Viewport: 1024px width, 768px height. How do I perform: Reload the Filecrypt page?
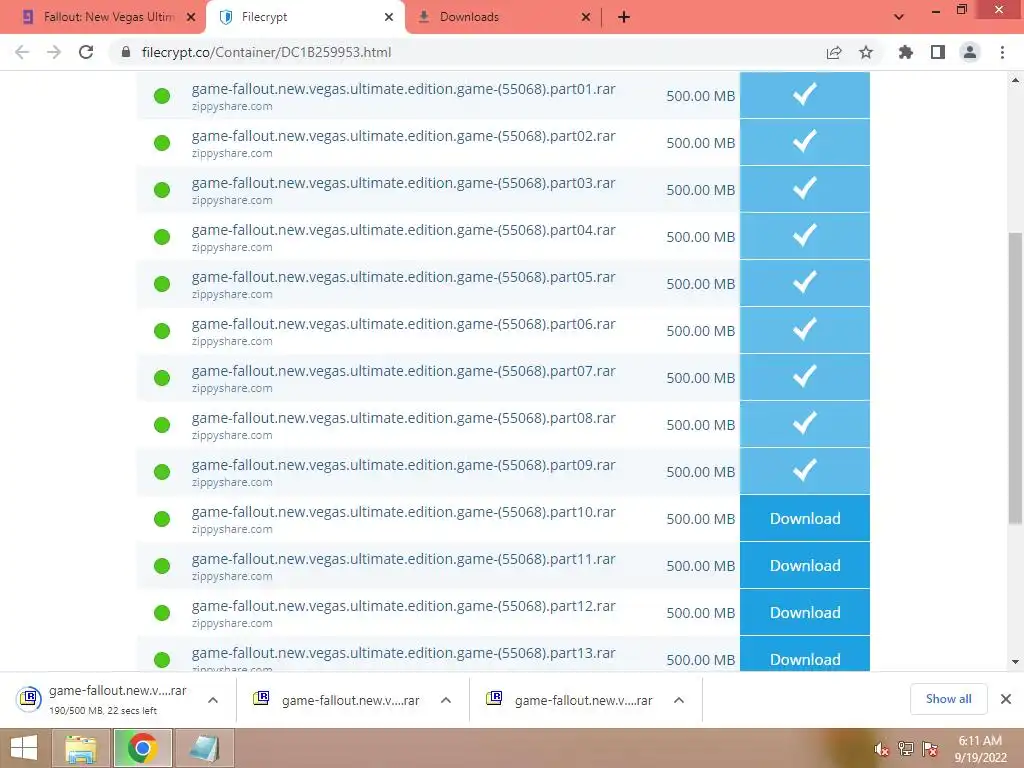point(86,52)
